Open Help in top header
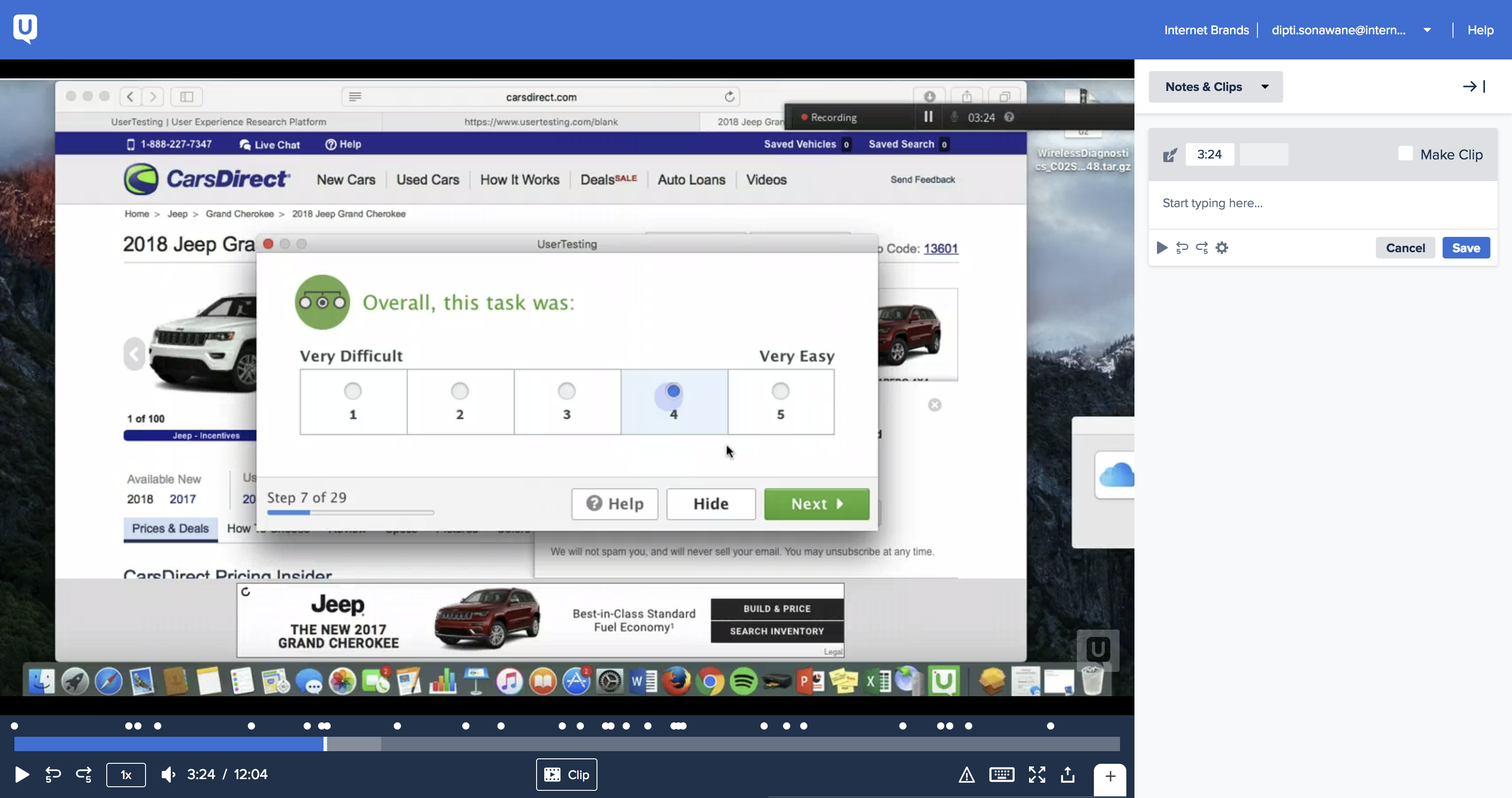Screen dimensions: 1512x798 coord(1480,30)
